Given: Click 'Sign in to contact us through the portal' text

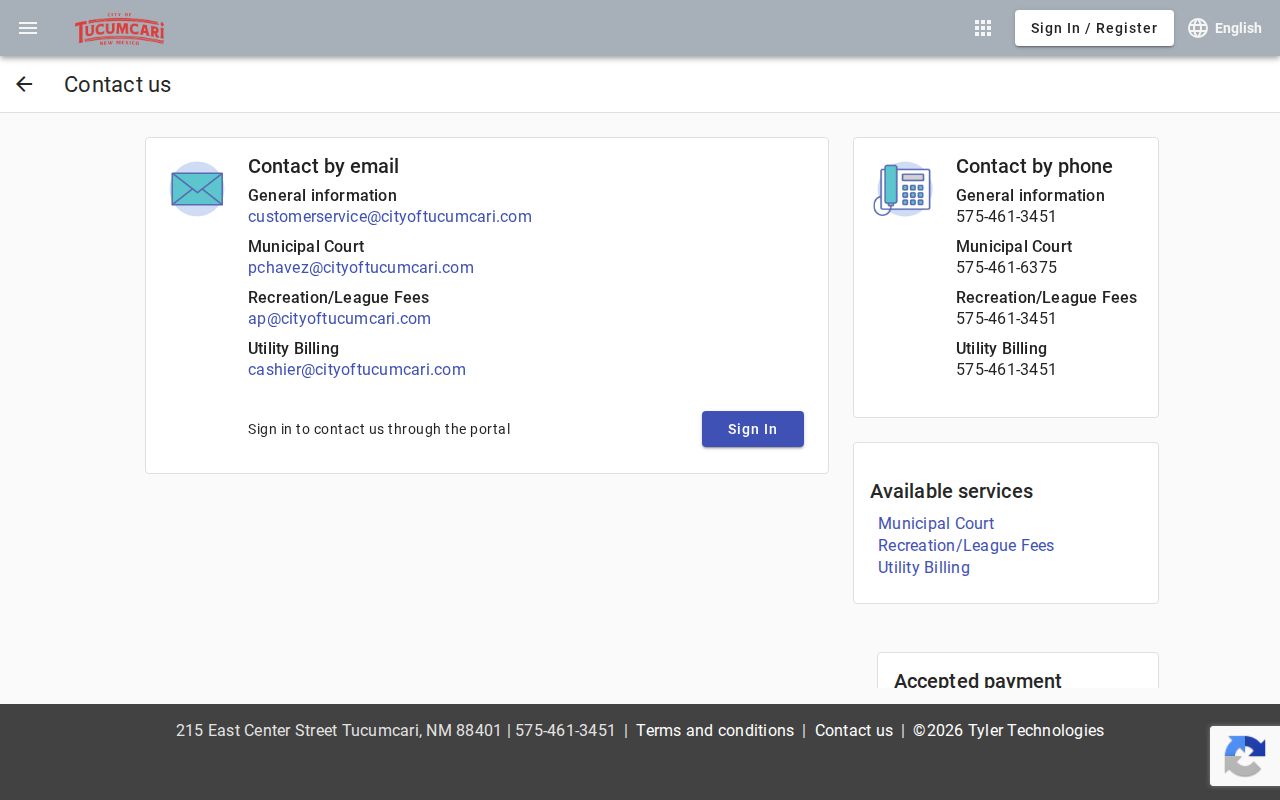Looking at the screenshot, I should (379, 429).
